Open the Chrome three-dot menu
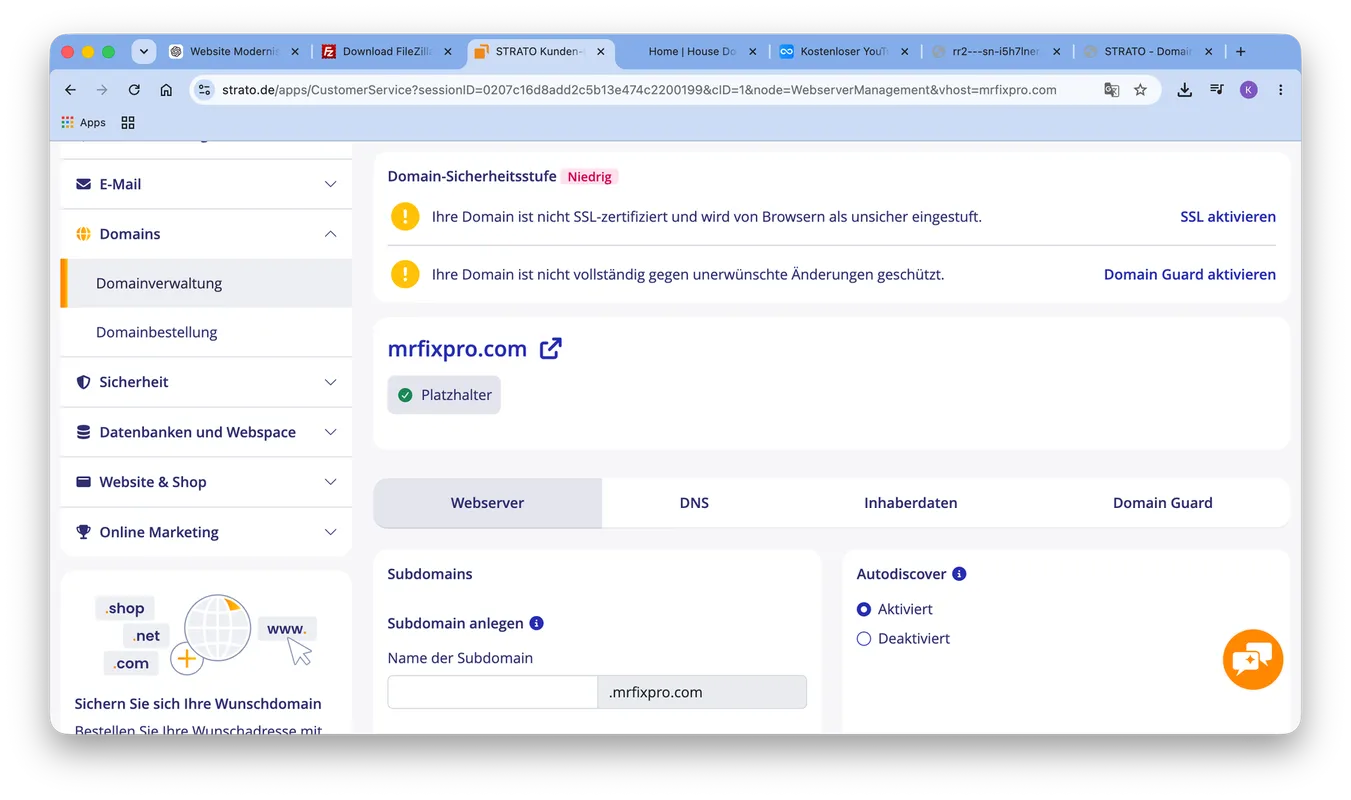 pos(1280,90)
